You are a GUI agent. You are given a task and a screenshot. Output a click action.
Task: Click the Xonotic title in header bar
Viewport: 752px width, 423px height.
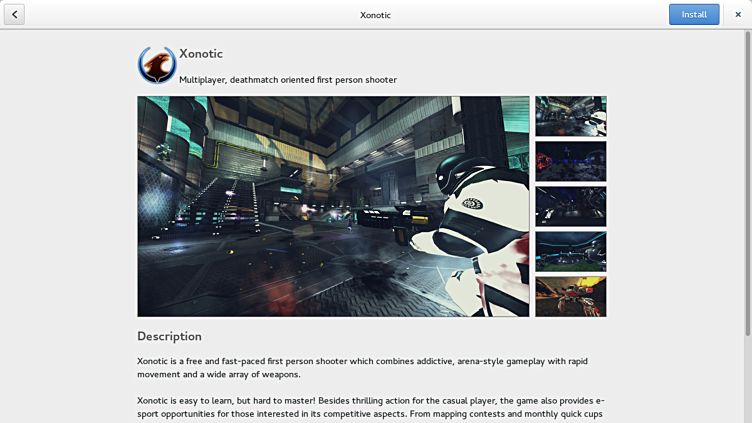pos(375,15)
